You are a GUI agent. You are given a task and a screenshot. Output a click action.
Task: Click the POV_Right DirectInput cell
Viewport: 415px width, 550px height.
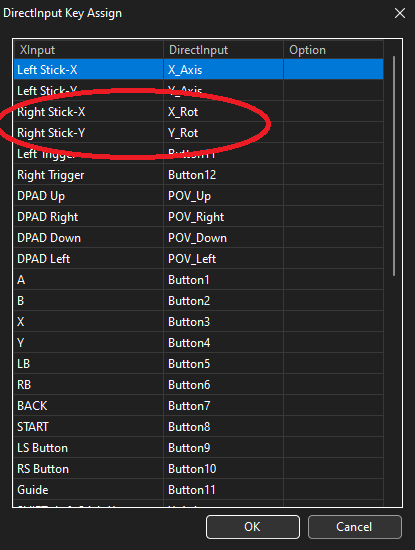(223, 217)
